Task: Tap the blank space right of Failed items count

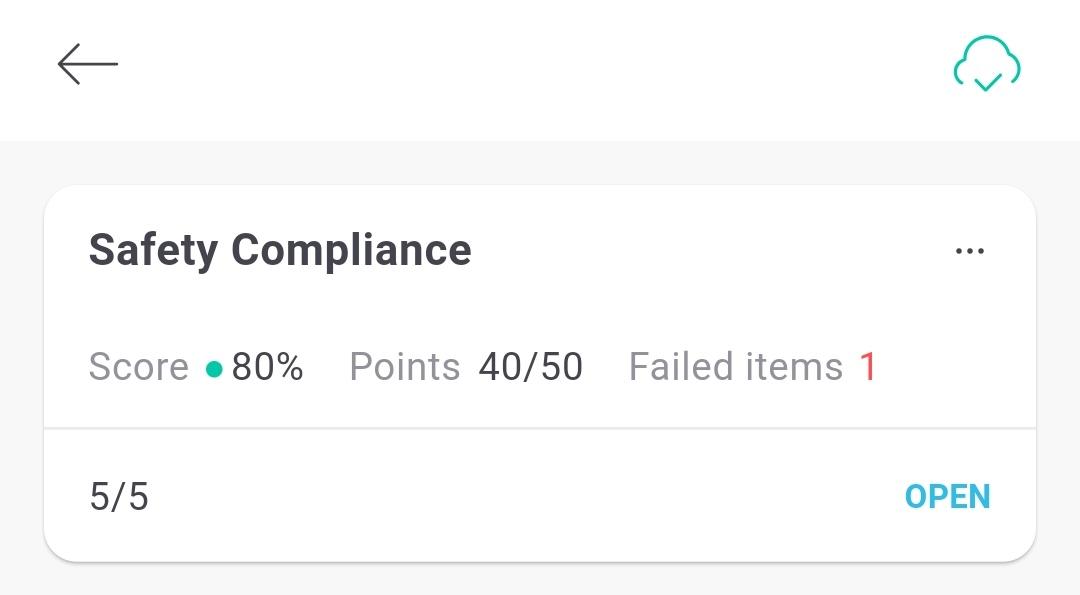Action: [x=954, y=366]
